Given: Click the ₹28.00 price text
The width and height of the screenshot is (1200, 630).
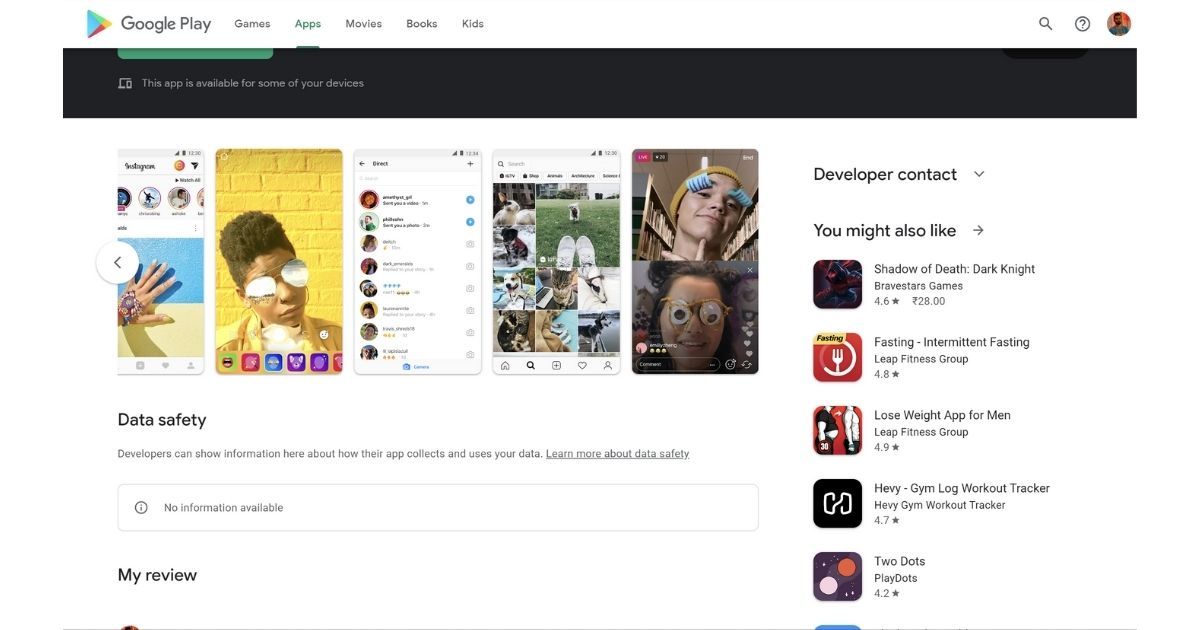Looking at the screenshot, I should click(926, 301).
